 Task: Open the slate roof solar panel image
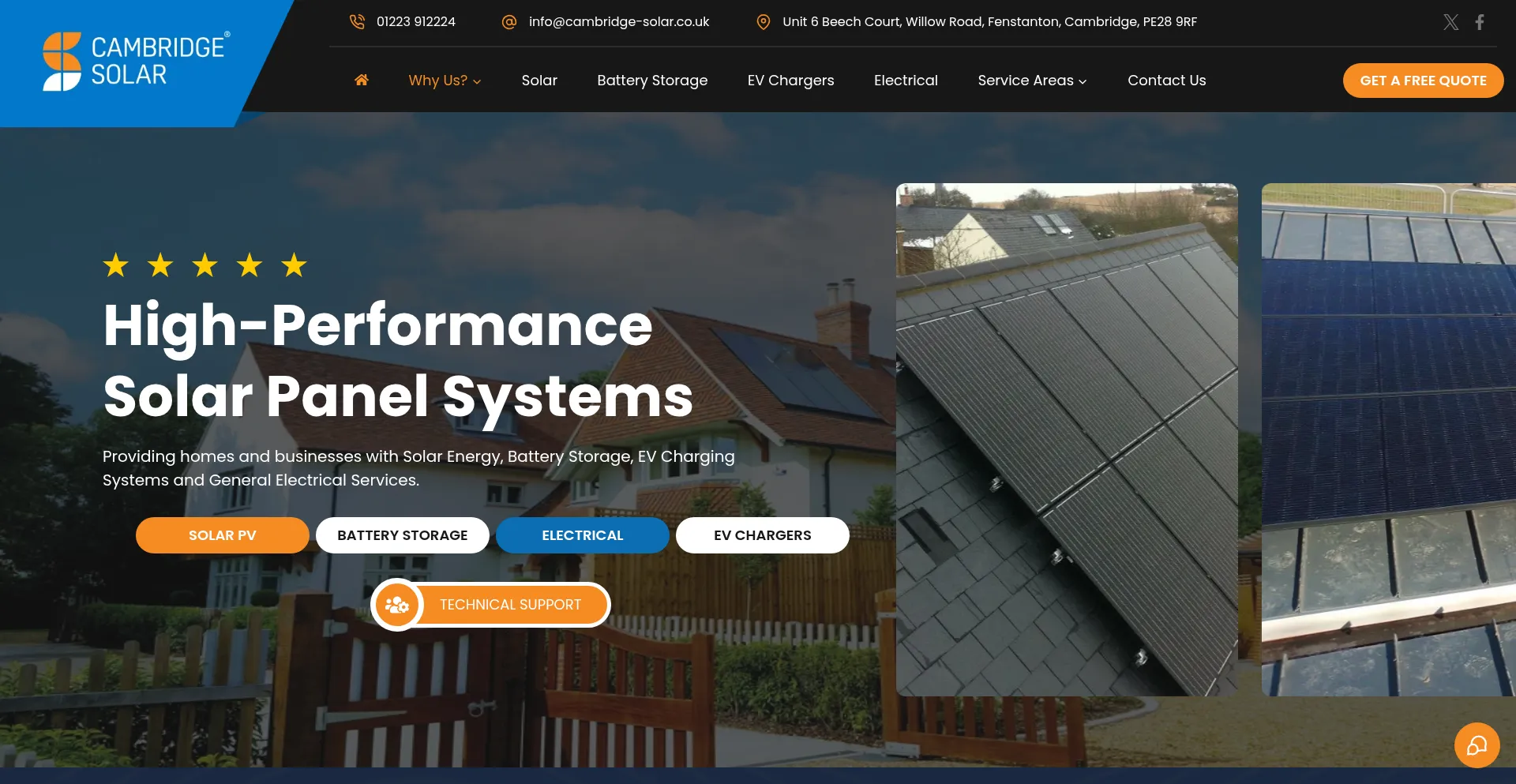[x=1067, y=439]
